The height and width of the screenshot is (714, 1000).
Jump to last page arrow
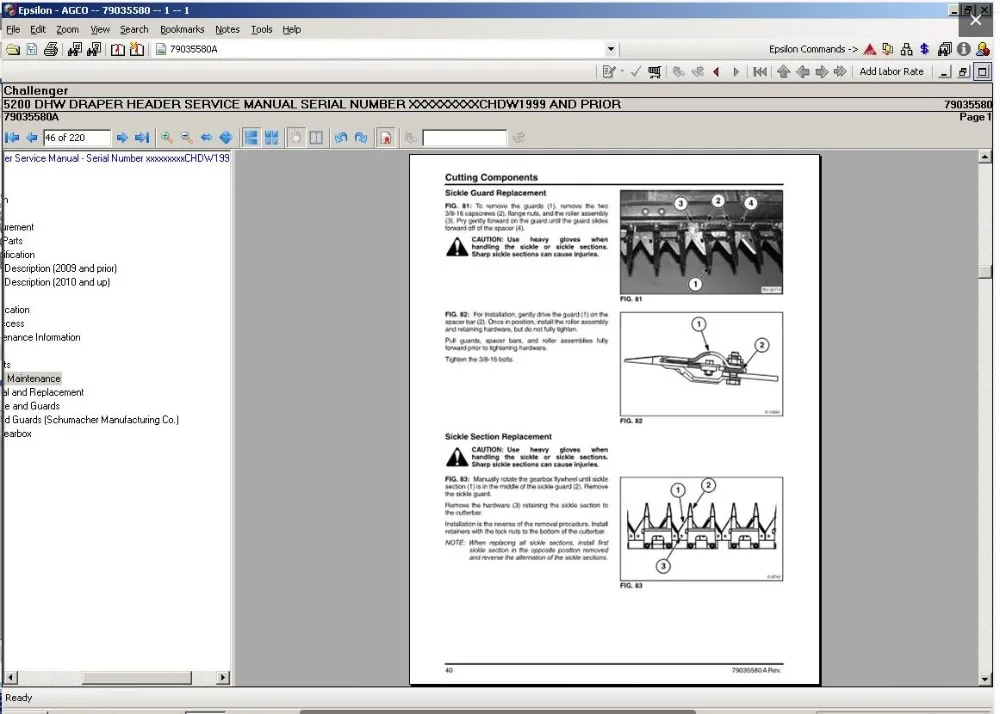(142, 138)
